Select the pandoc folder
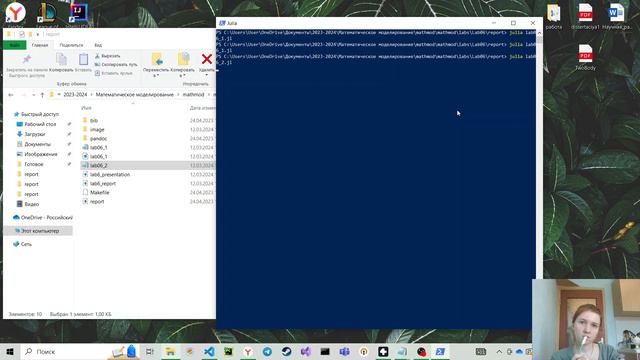Screen dimensions: 640x360 pyautogui.click(x=98, y=138)
